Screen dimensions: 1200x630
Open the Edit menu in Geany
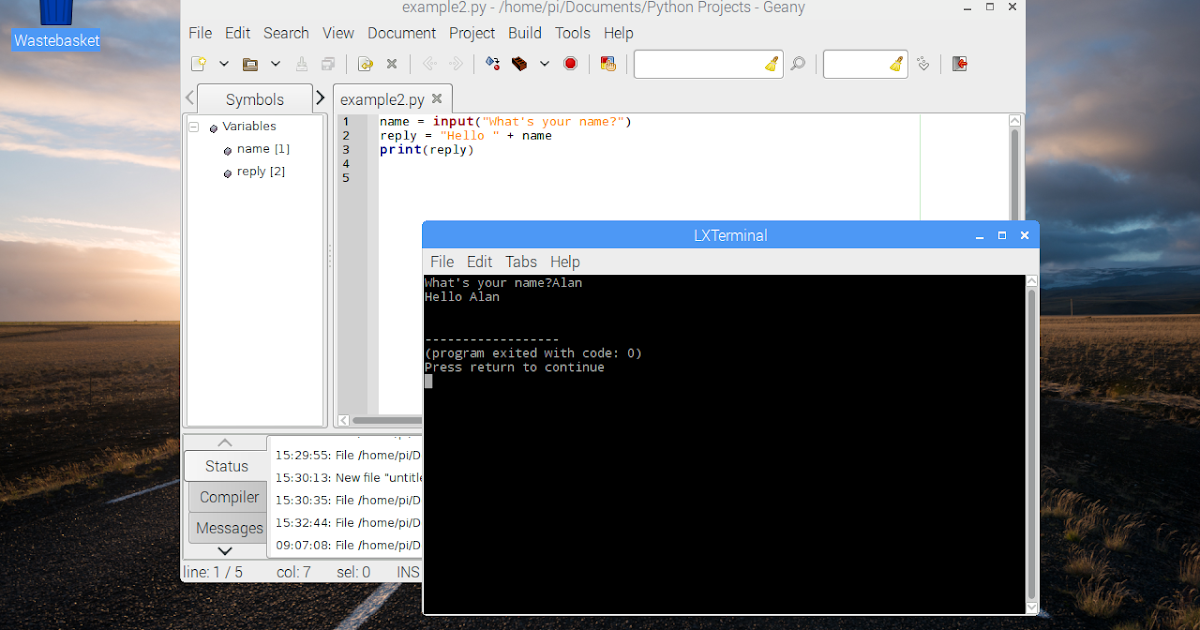tap(238, 33)
